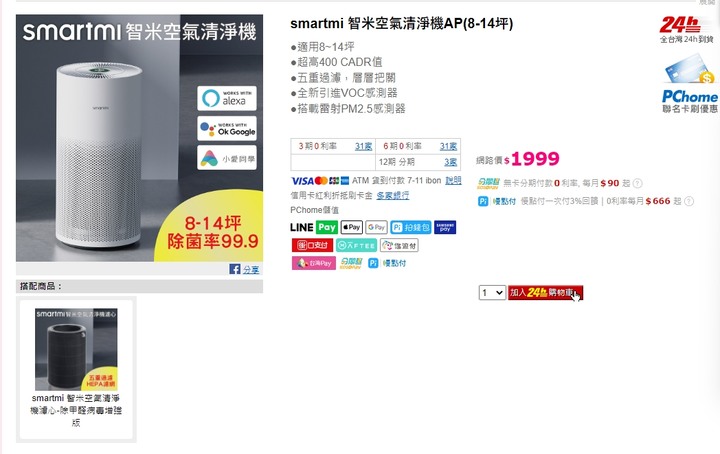
Task: Click the Samsung Pay icon
Action: 445,227
